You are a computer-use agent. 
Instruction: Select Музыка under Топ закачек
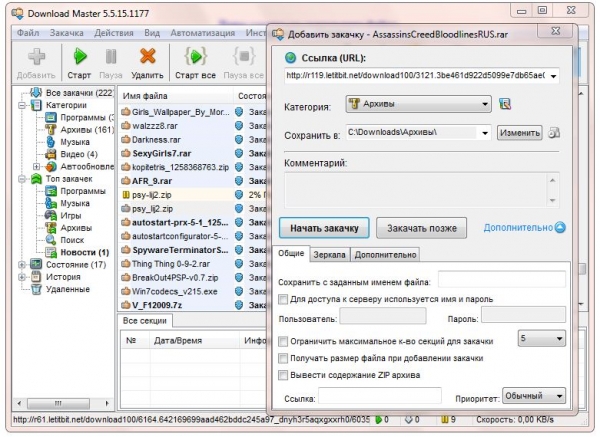click(x=75, y=203)
